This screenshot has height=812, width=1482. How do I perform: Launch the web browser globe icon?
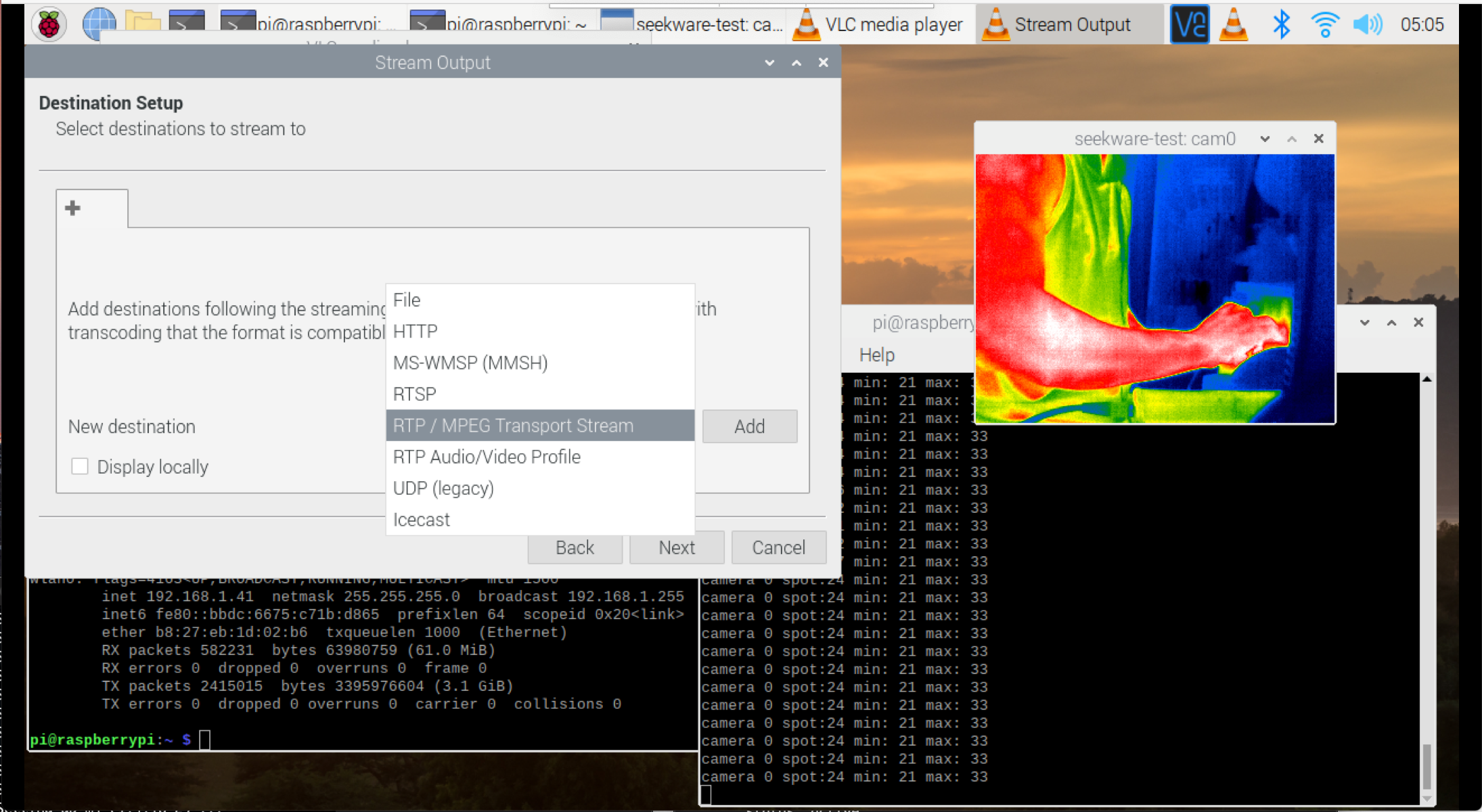99,24
